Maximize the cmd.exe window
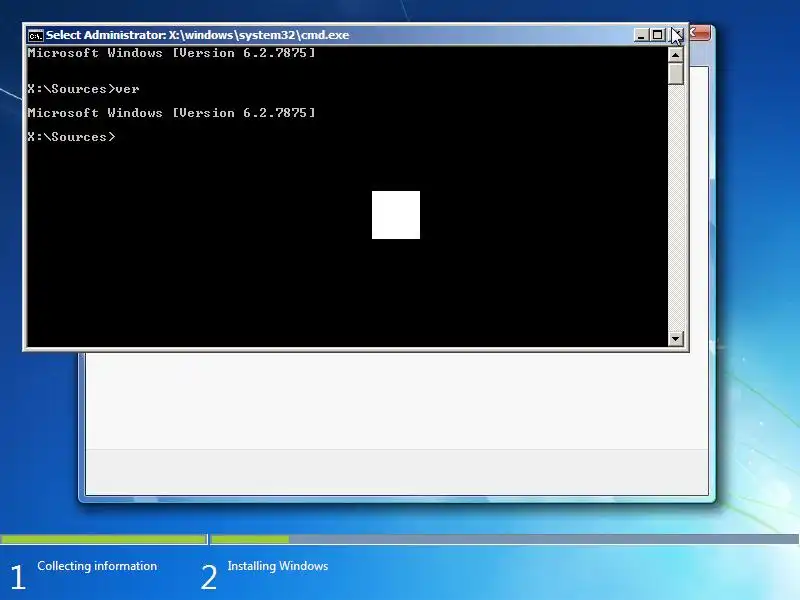 pos(657,35)
